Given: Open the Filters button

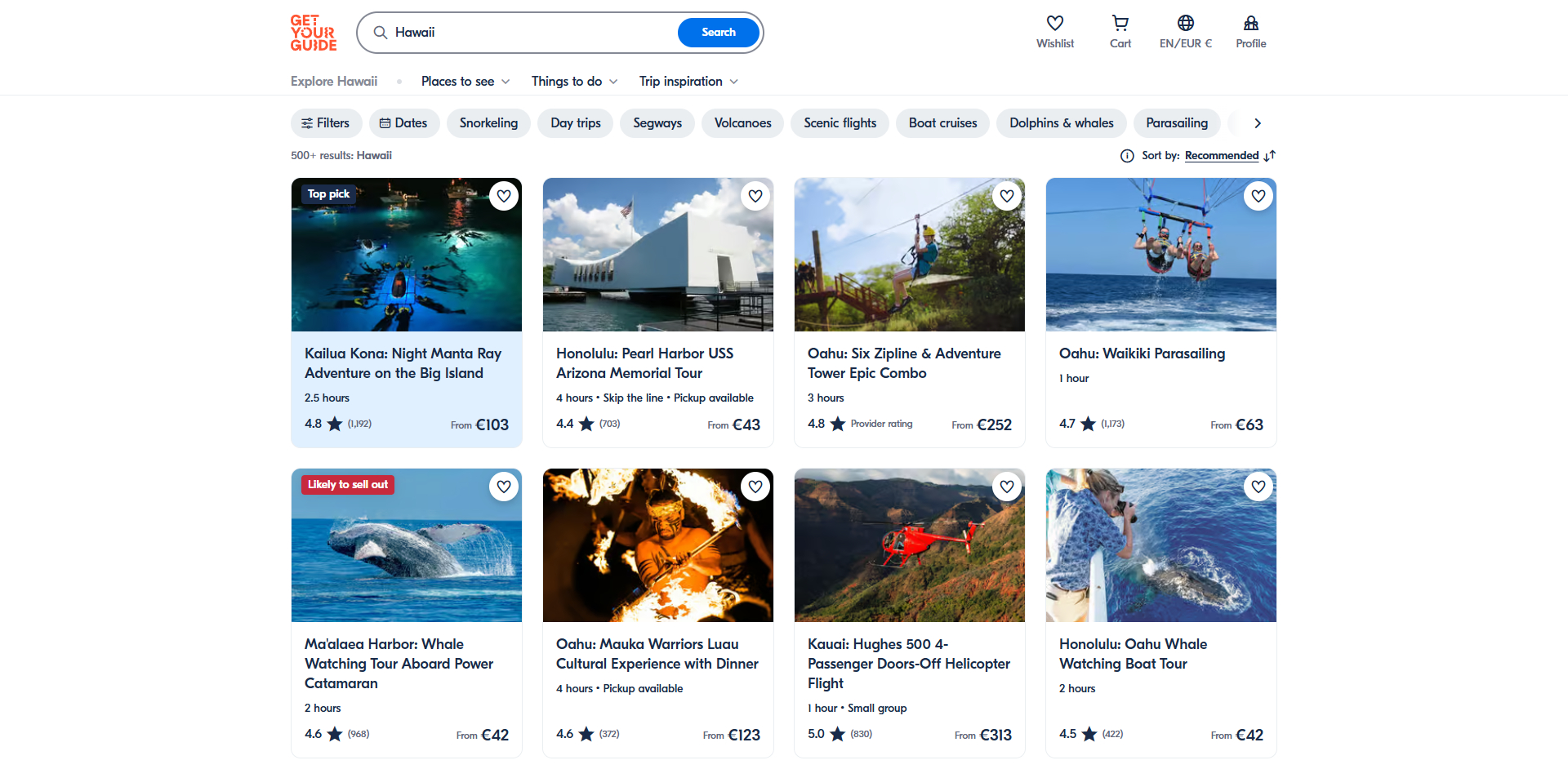Looking at the screenshot, I should click(x=325, y=123).
